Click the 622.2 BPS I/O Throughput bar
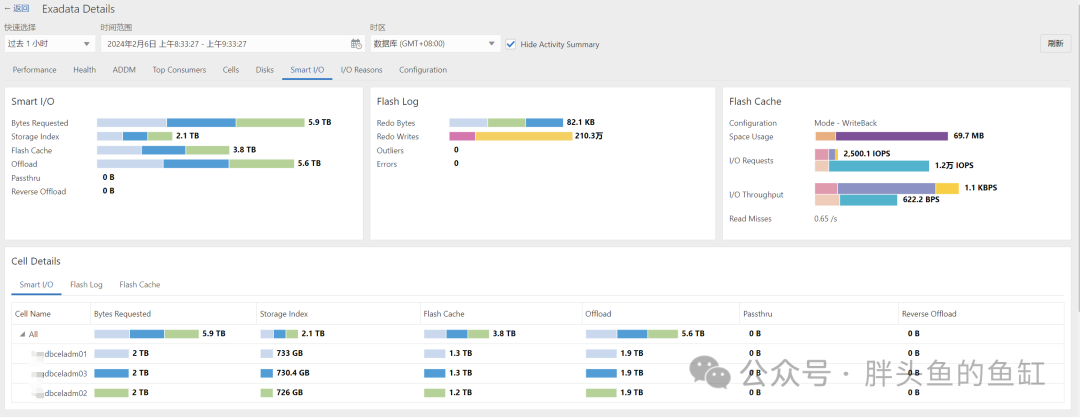Screen dimensions: 1080x417 [856, 200]
